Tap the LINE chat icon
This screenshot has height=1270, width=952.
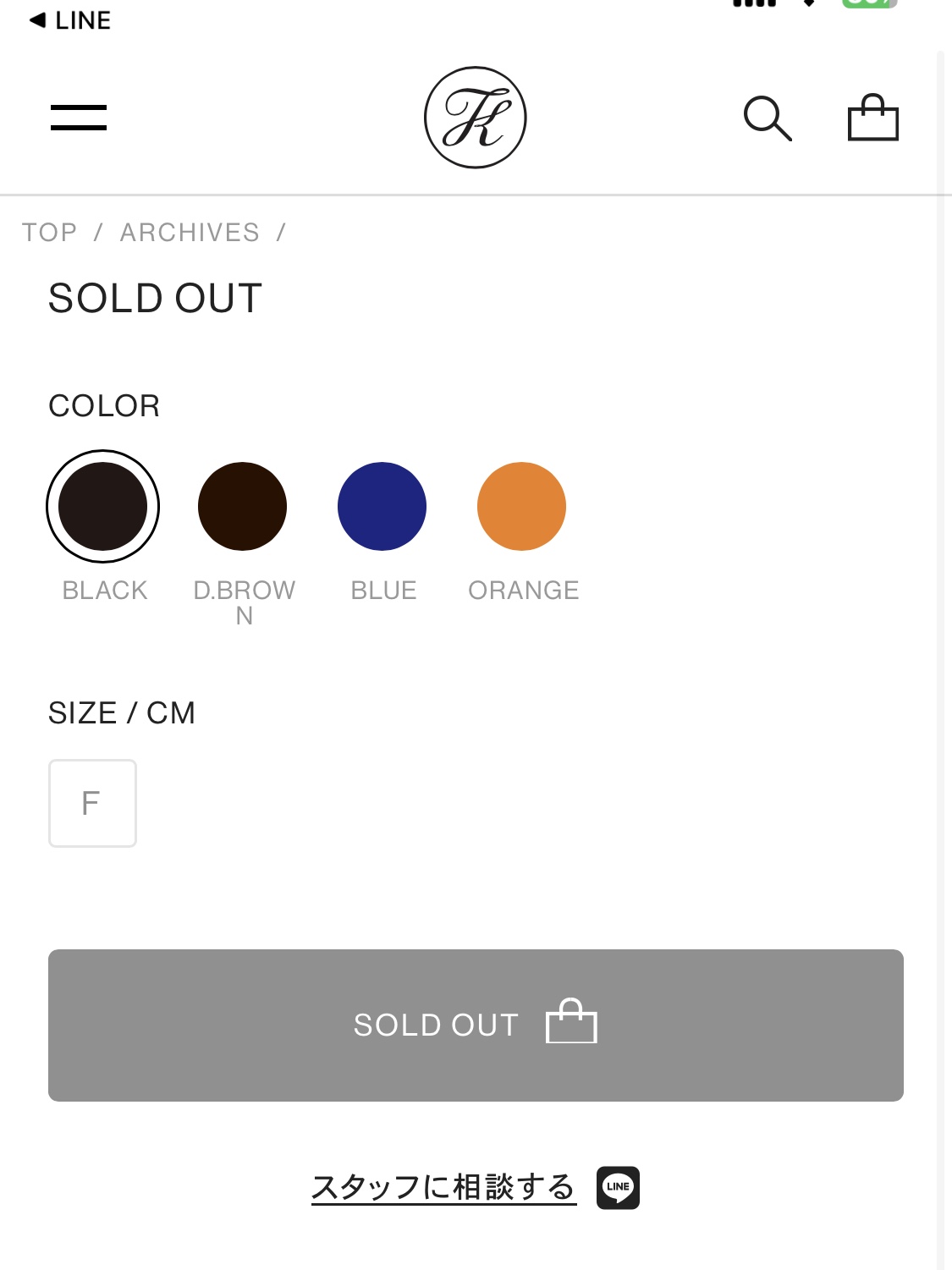618,1188
